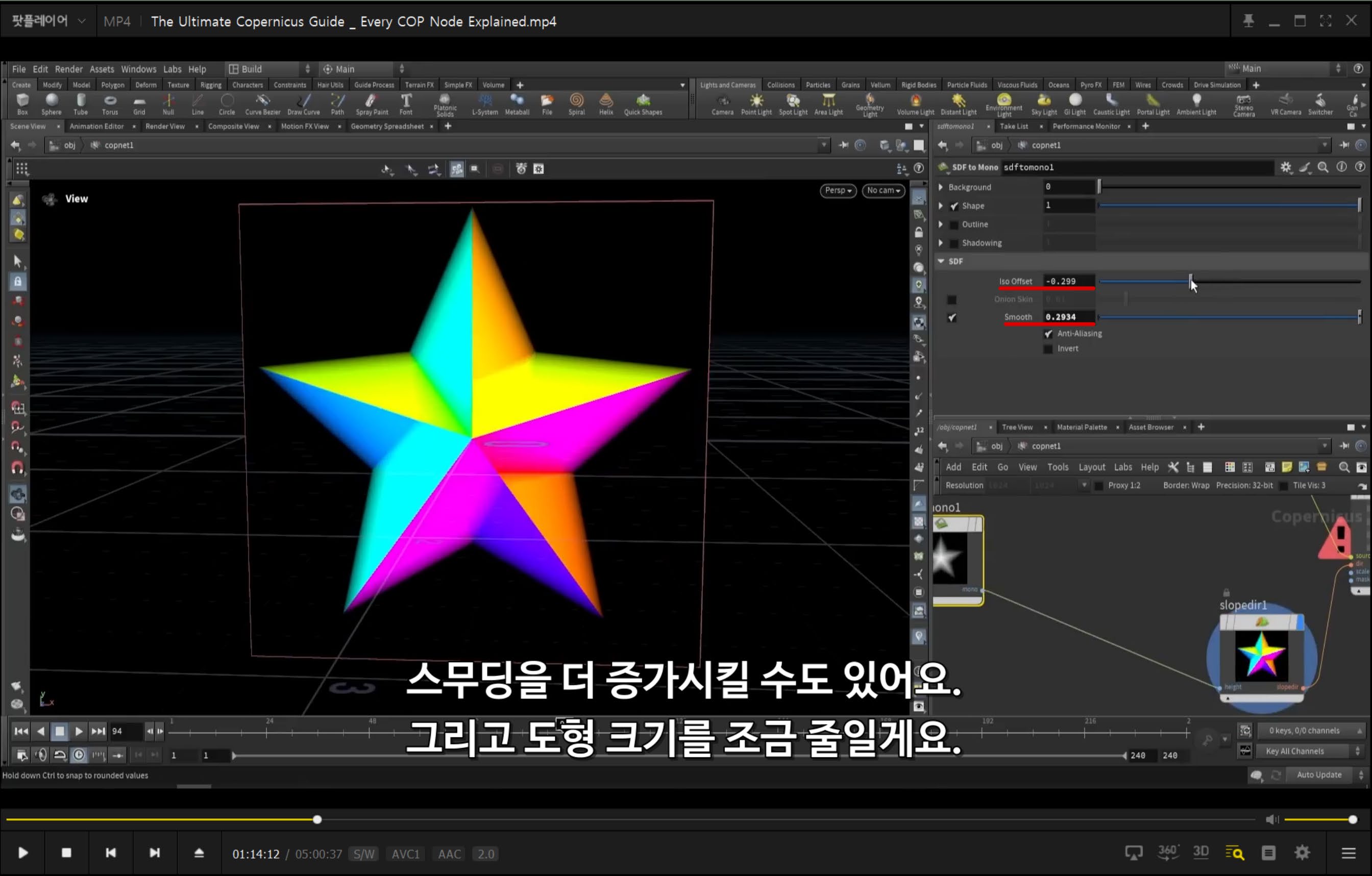Toggle the Smooth checkbox
The image size is (1372, 876).
pos(952,318)
